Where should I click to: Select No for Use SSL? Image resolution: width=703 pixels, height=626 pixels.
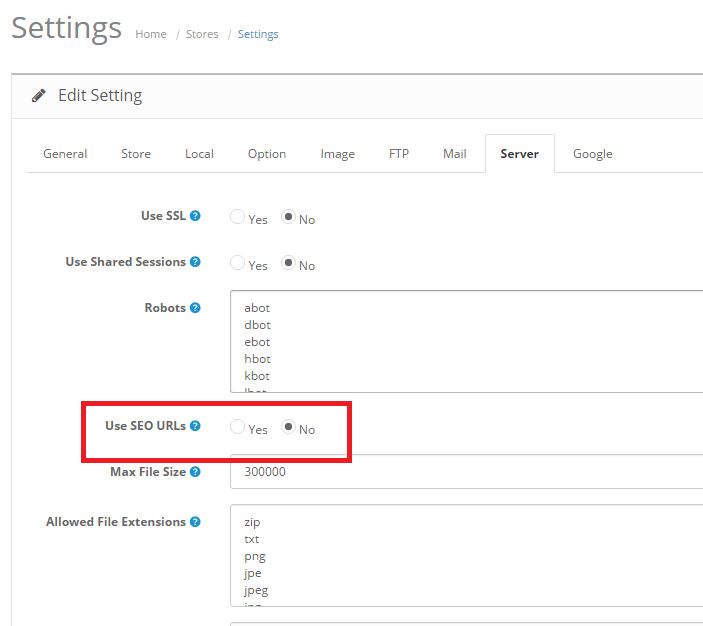[x=288, y=217]
